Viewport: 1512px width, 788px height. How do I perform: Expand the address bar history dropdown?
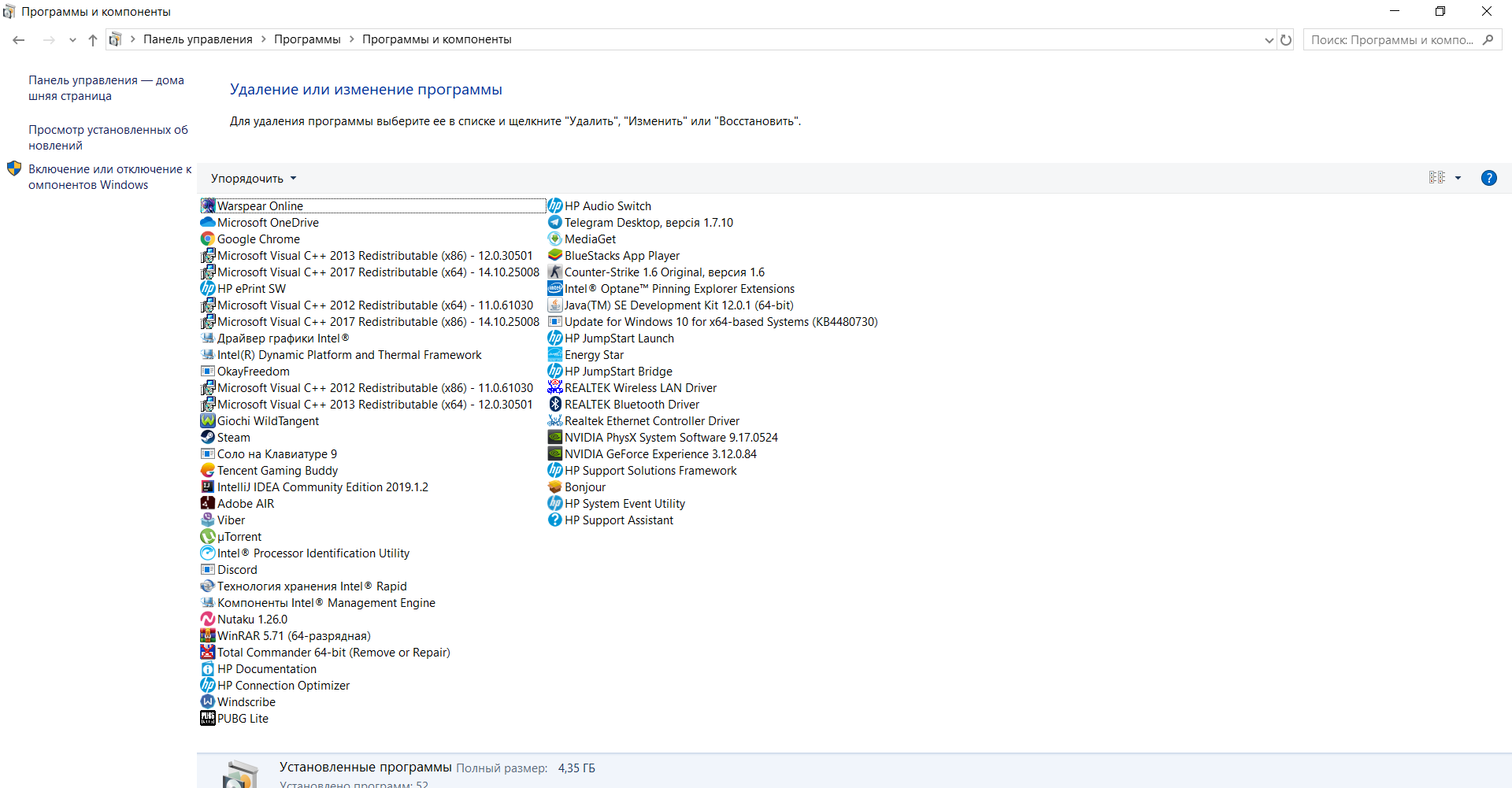coord(1269,40)
